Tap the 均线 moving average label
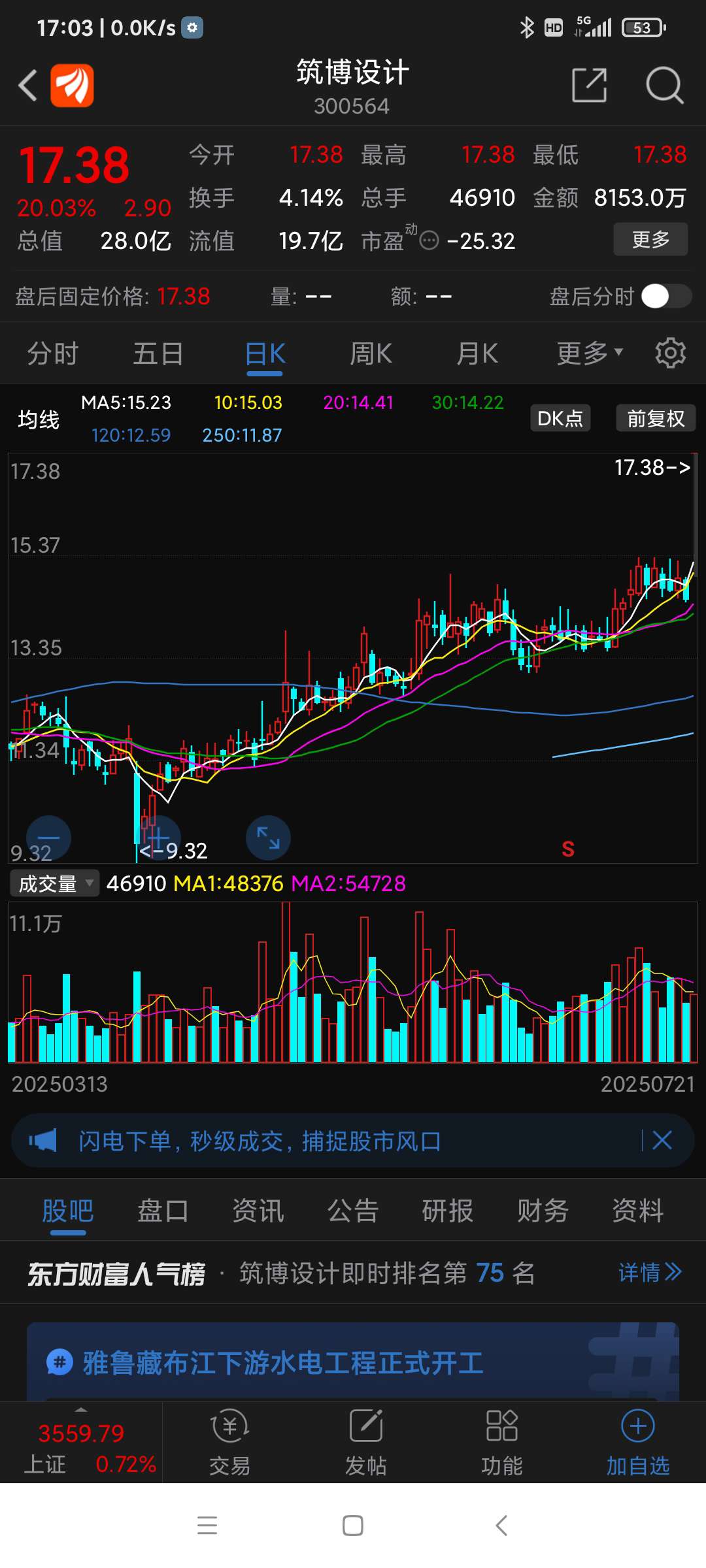The image size is (706, 1568). [x=39, y=419]
